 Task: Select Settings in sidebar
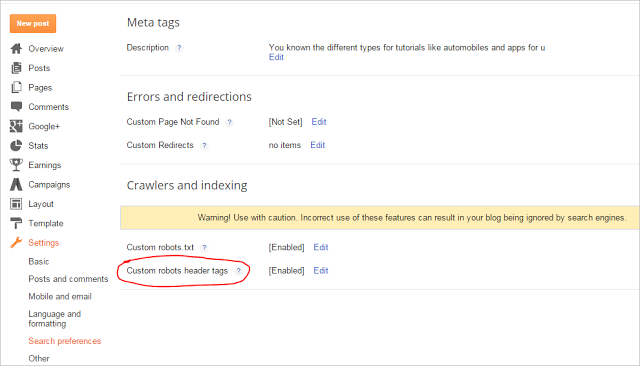44,243
